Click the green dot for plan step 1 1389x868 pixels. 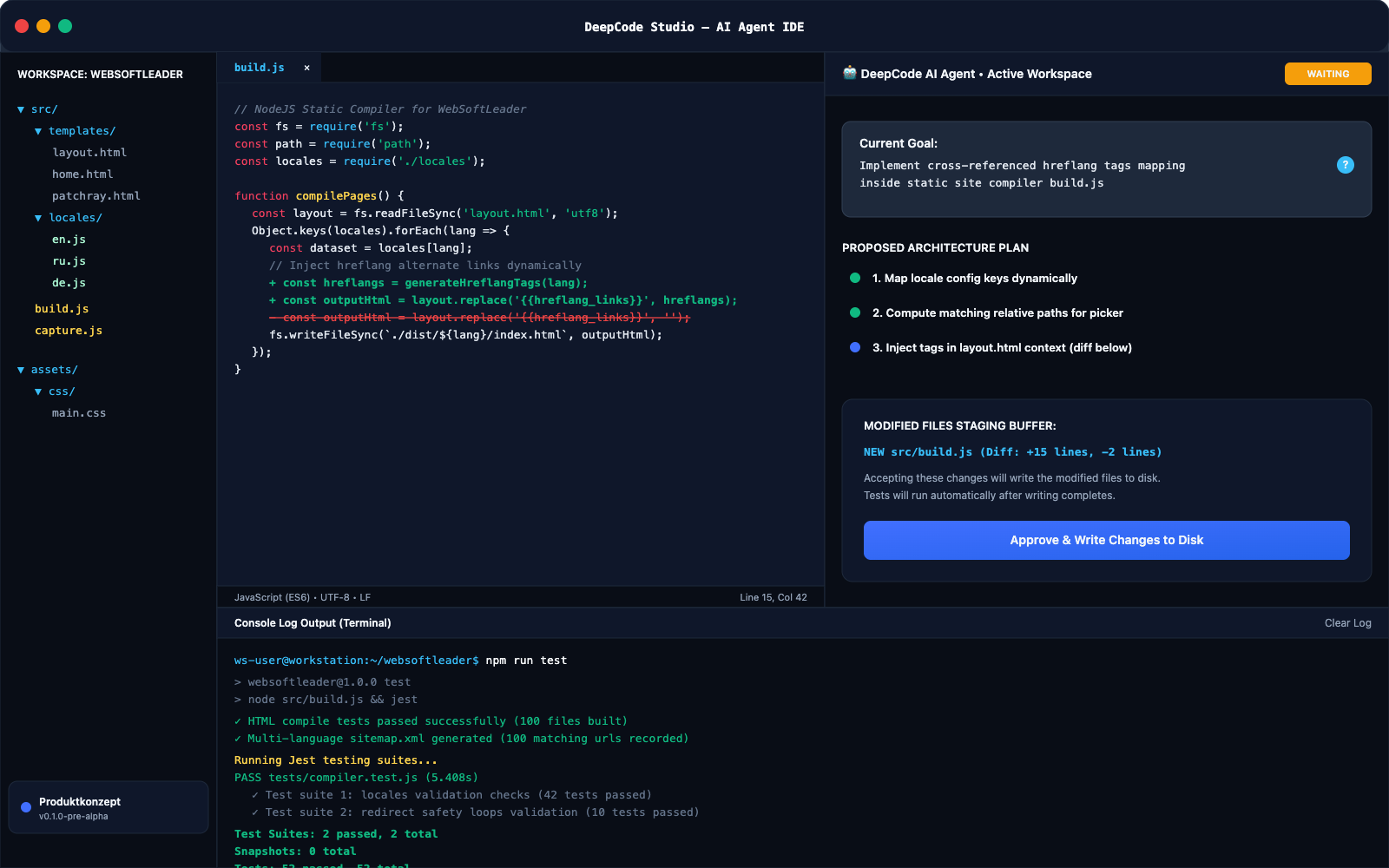point(855,278)
